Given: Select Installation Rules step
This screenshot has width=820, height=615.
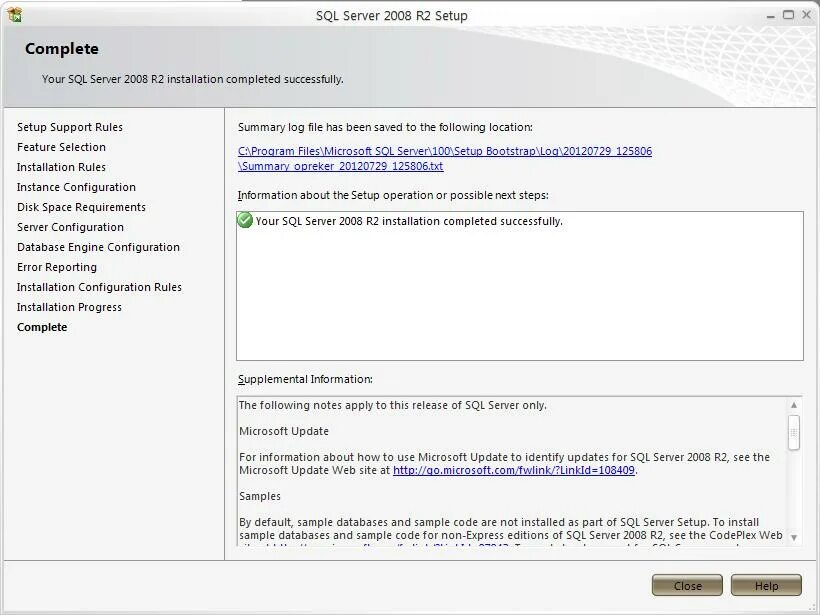Looking at the screenshot, I should 61,167.
